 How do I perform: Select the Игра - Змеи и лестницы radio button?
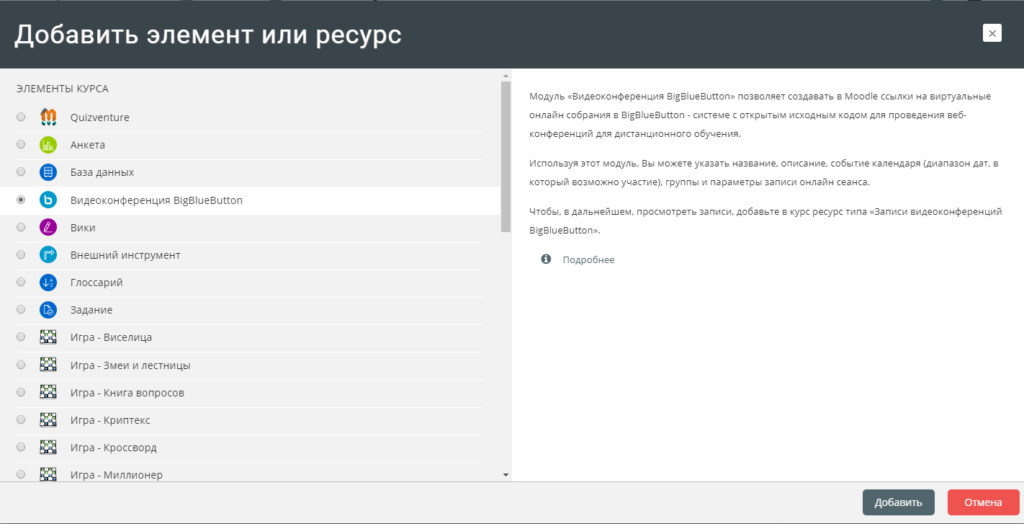21,365
